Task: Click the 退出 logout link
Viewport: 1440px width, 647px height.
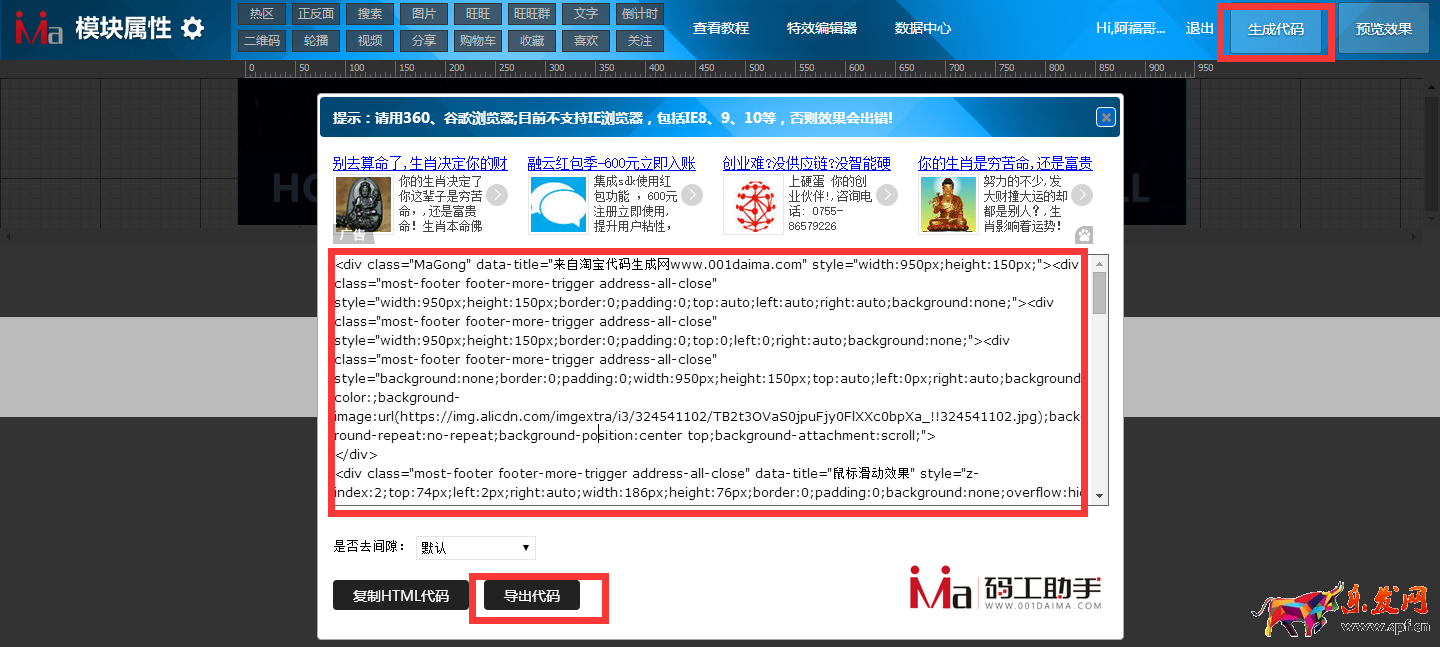Action: pyautogui.click(x=1199, y=29)
